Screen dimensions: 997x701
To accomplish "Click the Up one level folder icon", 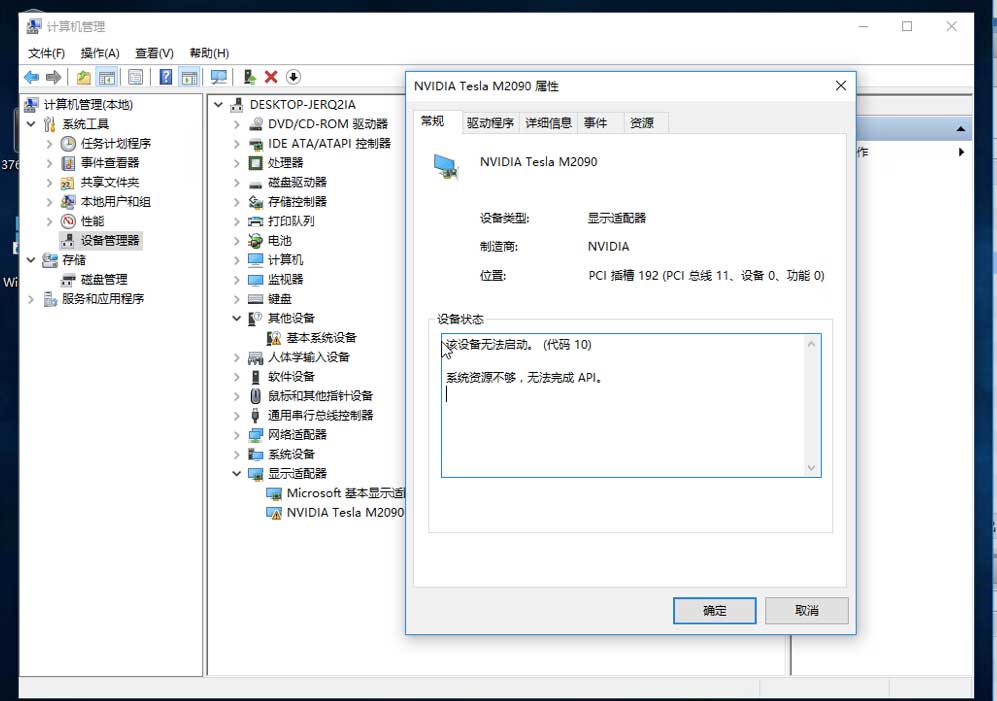I will (x=83, y=78).
